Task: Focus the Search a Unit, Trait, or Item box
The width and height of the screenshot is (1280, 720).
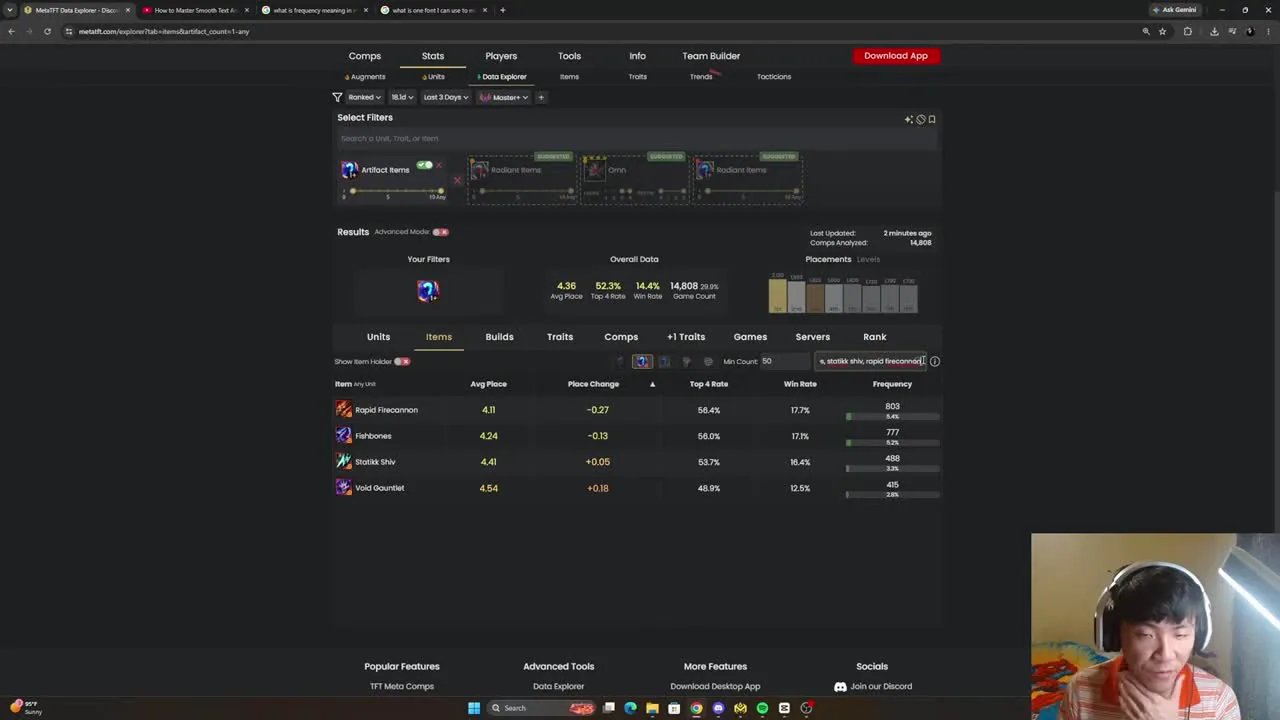Action: click(637, 139)
